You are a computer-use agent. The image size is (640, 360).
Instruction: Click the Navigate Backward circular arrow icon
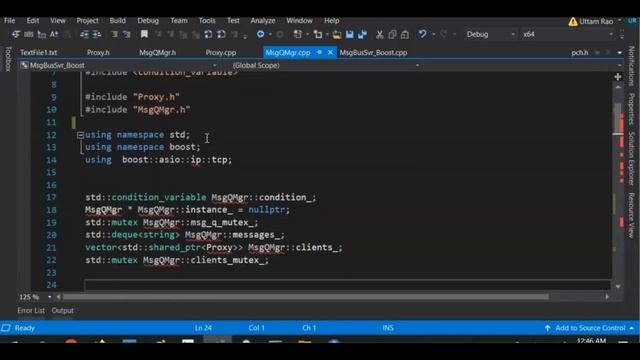(x=260, y=34)
